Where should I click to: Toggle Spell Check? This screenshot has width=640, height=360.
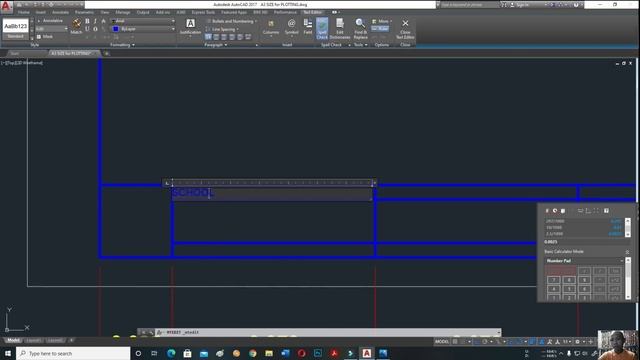coord(322,29)
